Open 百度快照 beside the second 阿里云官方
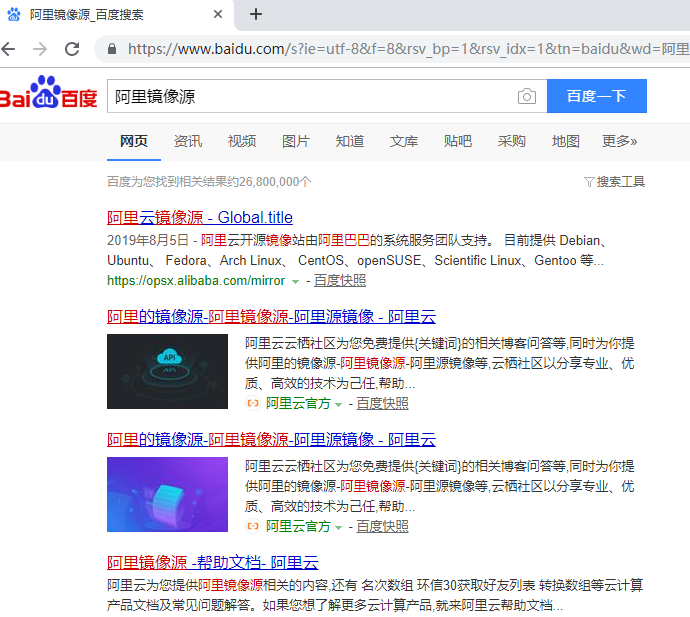This screenshot has height=617, width=690. 382,526
